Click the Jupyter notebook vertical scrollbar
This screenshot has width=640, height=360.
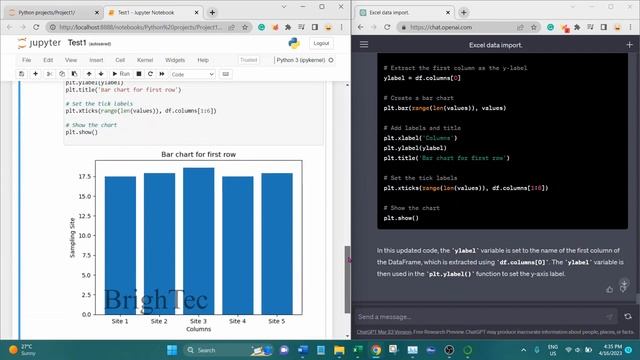pos(347,280)
